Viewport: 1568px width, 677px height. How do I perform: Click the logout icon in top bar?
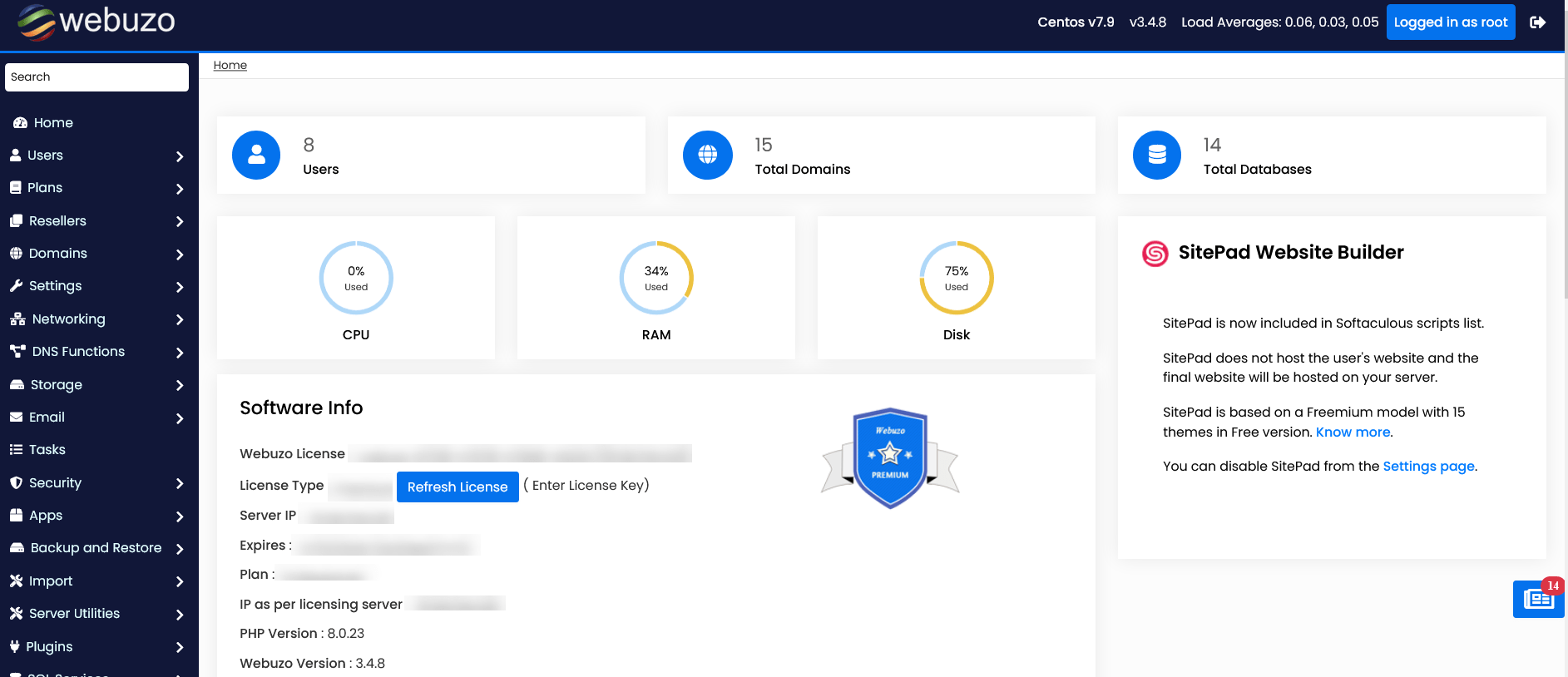pyautogui.click(x=1537, y=22)
